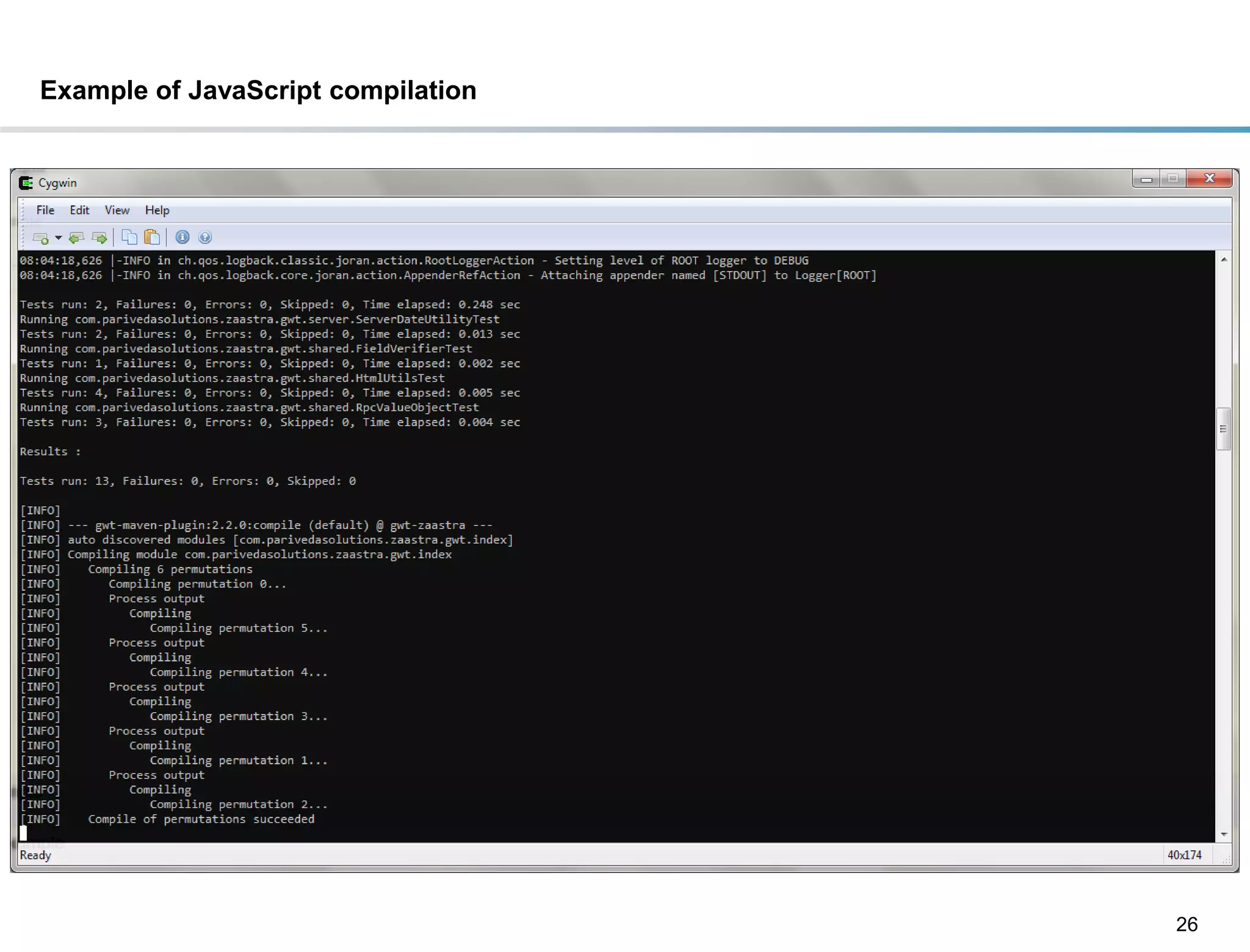1250x952 pixels.
Task: Click the AppenderRefAction log line
Action: (x=449, y=275)
